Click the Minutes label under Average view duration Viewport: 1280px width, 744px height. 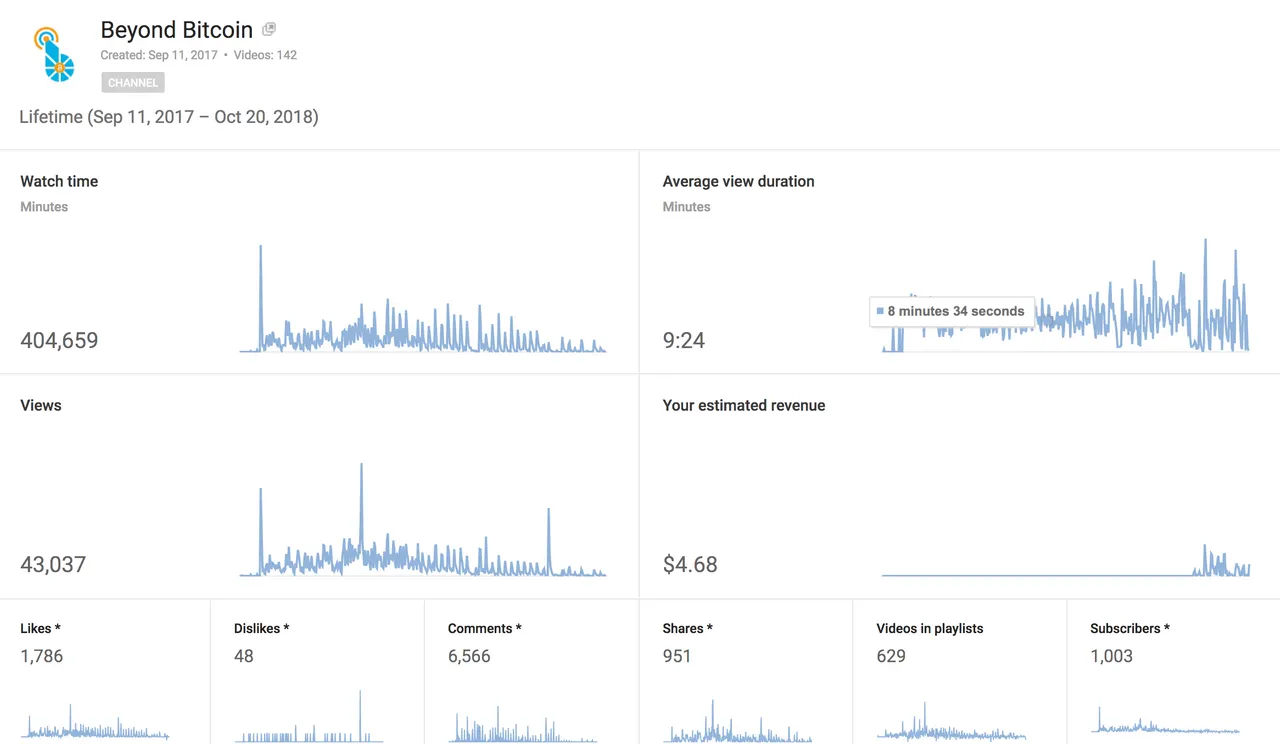click(686, 207)
